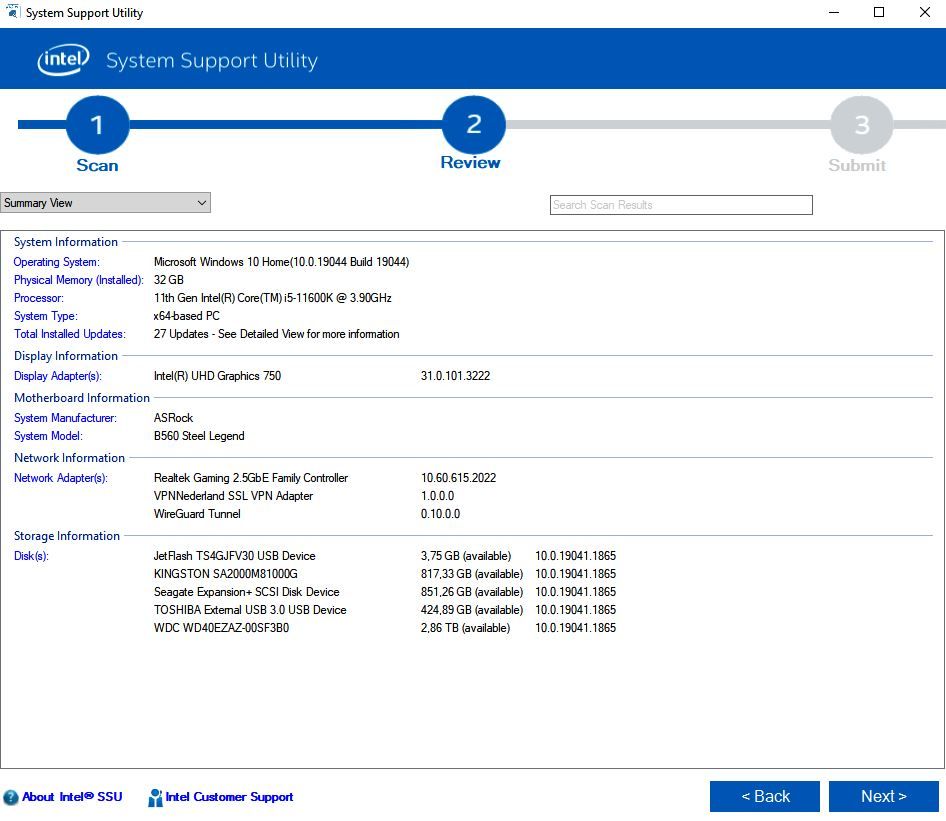The image size is (946, 821).
Task: Click WireGuard Tunnel entry
Action: pos(197,514)
